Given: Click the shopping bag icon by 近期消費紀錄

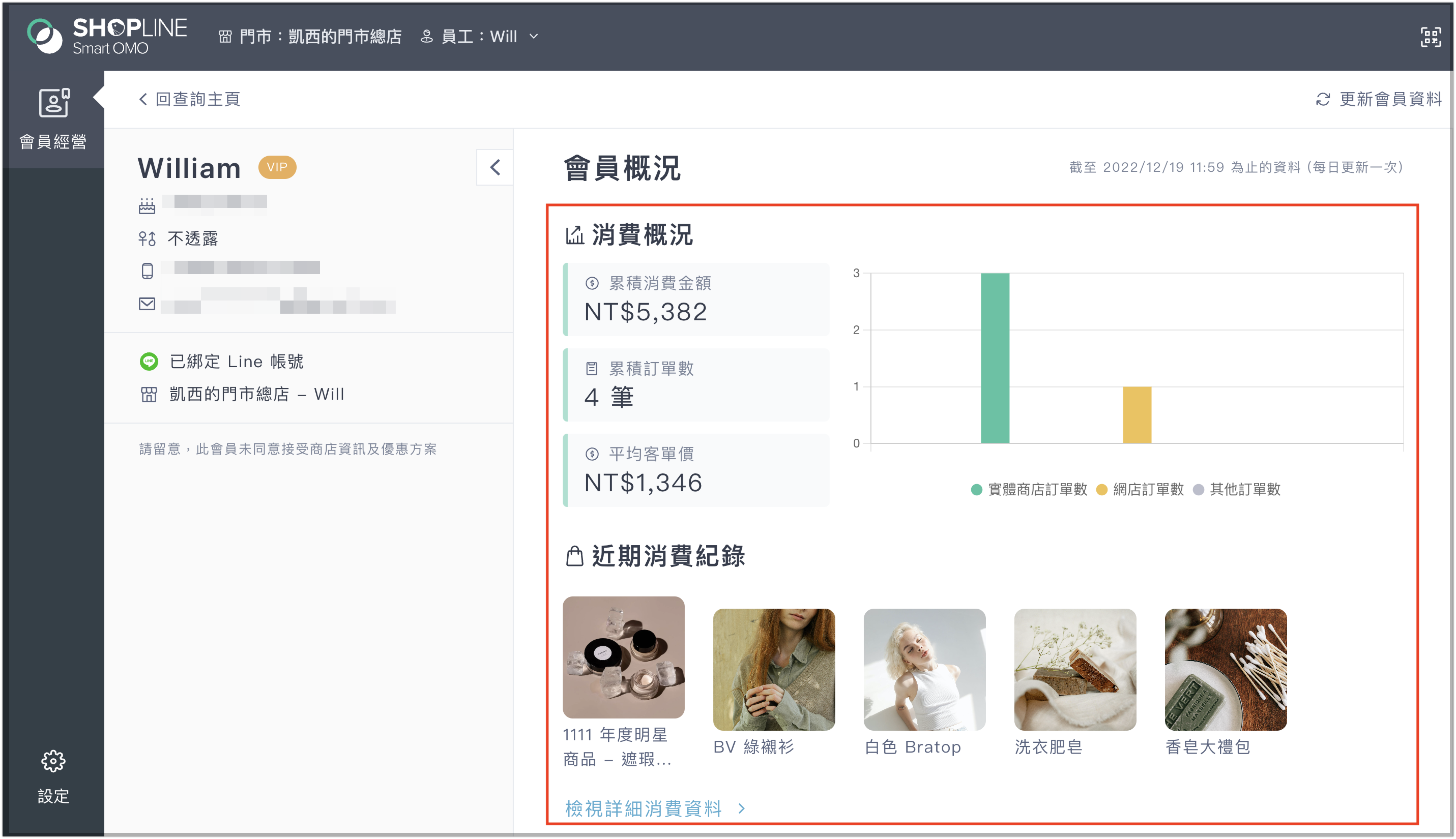Looking at the screenshot, I should coord(574,556).
